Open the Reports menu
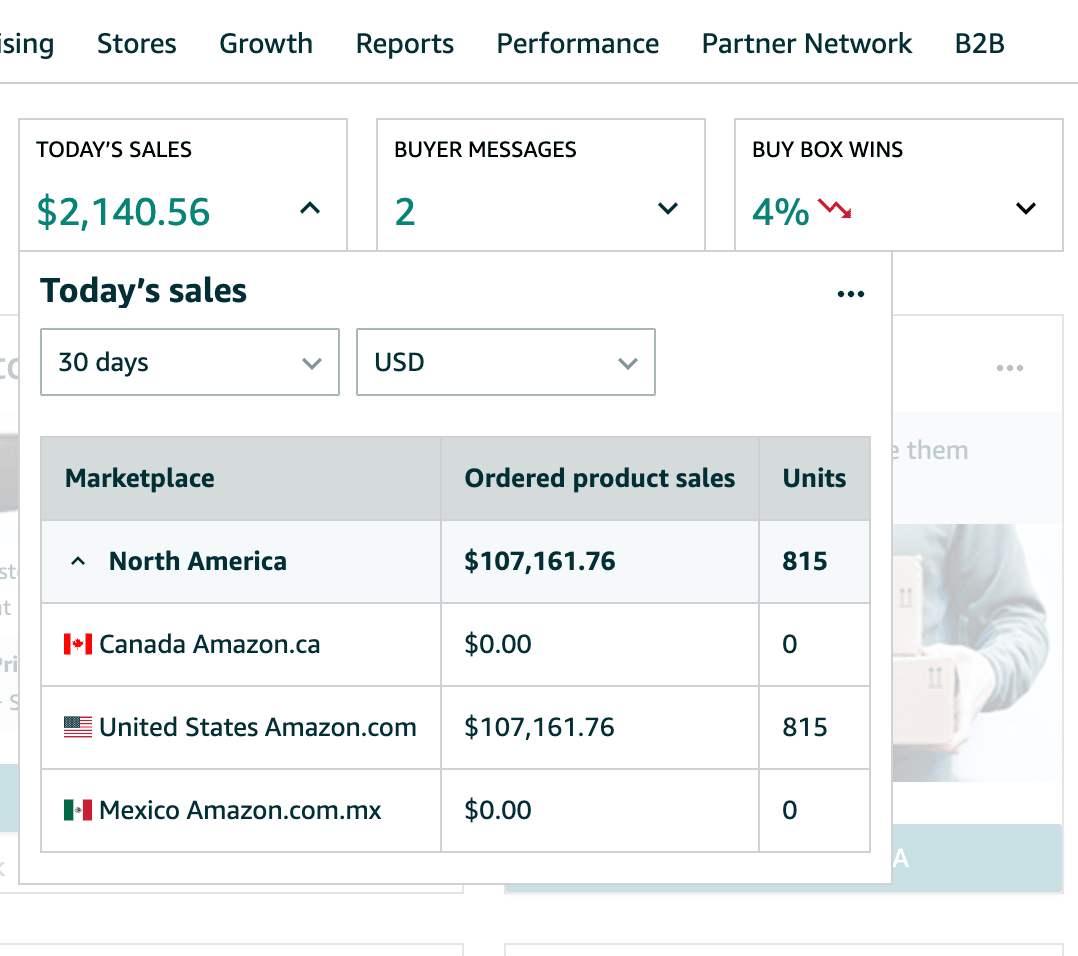Image resolution: width=1078 pixels, height=956 pixels. pos(404,44)
